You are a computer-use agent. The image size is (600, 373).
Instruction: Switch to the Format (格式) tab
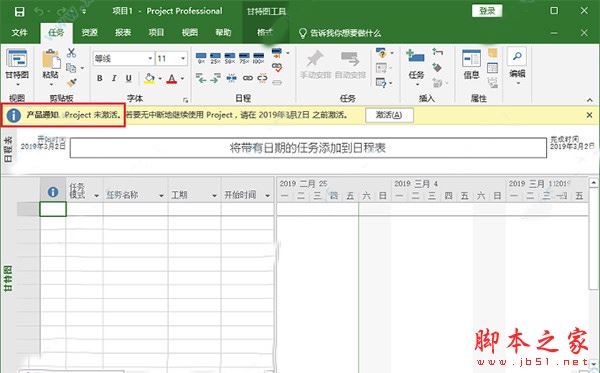click(264, 33)
